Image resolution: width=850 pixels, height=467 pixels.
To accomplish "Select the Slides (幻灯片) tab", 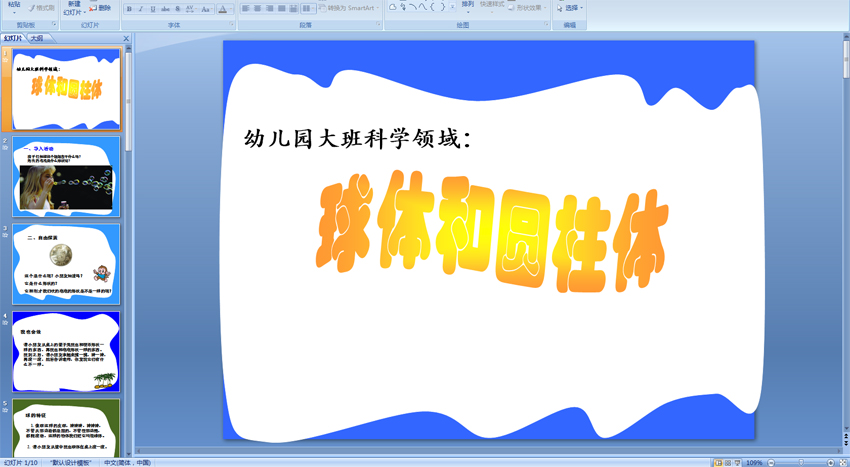I will click(13, 39).
